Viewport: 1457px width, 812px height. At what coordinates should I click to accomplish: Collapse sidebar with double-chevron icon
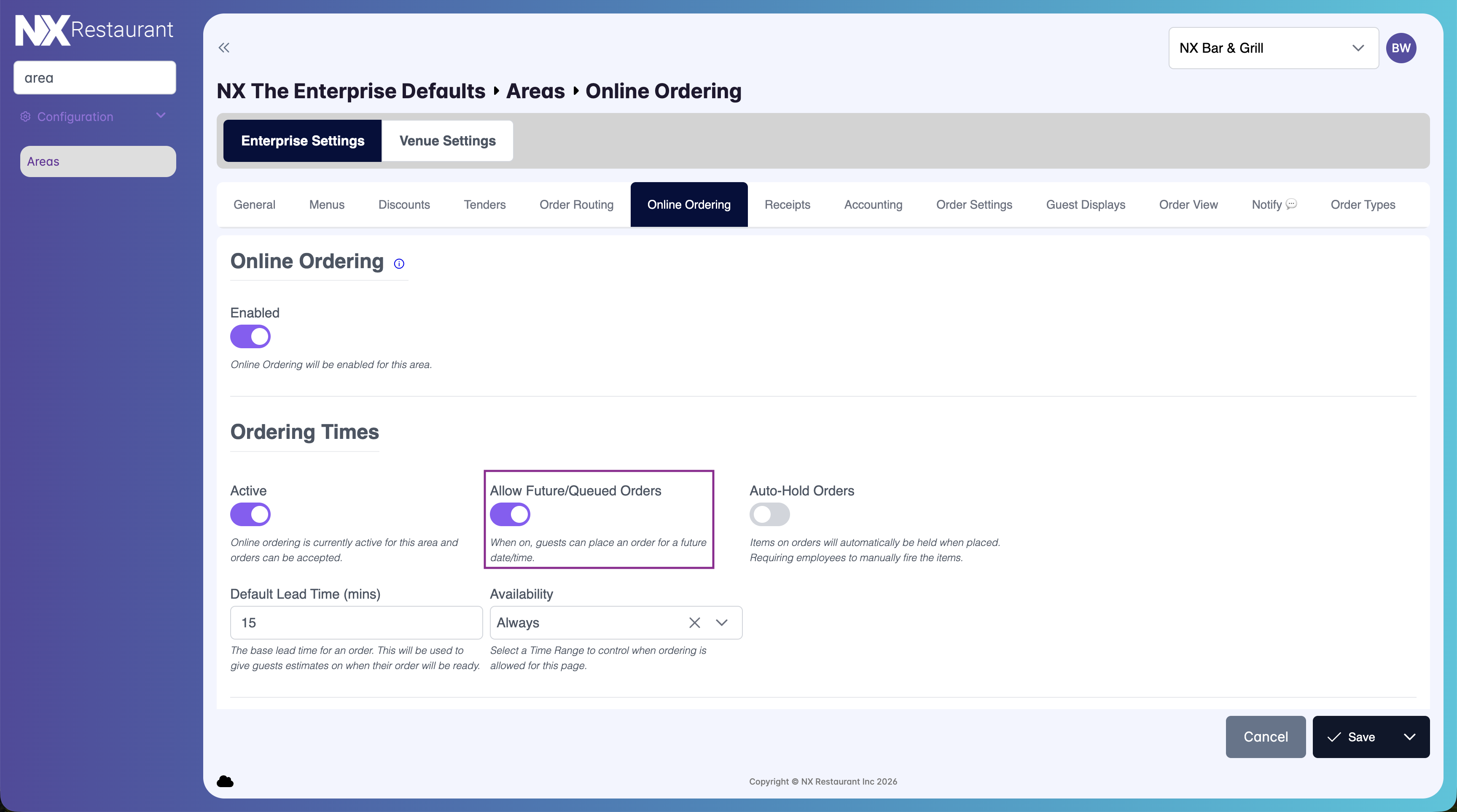coord(224,48)
